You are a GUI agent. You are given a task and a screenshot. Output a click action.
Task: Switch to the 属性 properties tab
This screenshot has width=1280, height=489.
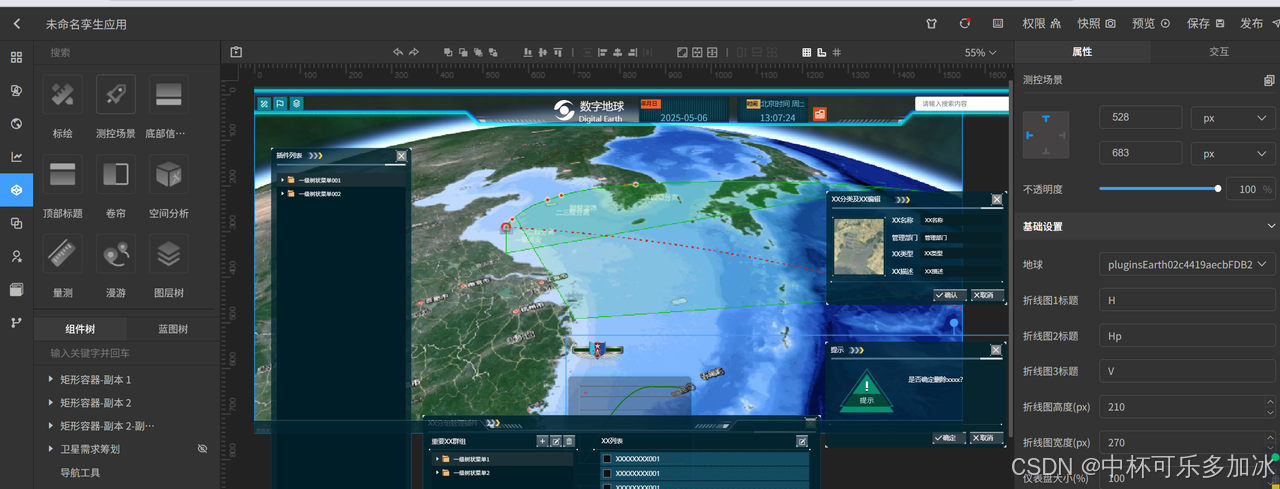click(1082, 52)
